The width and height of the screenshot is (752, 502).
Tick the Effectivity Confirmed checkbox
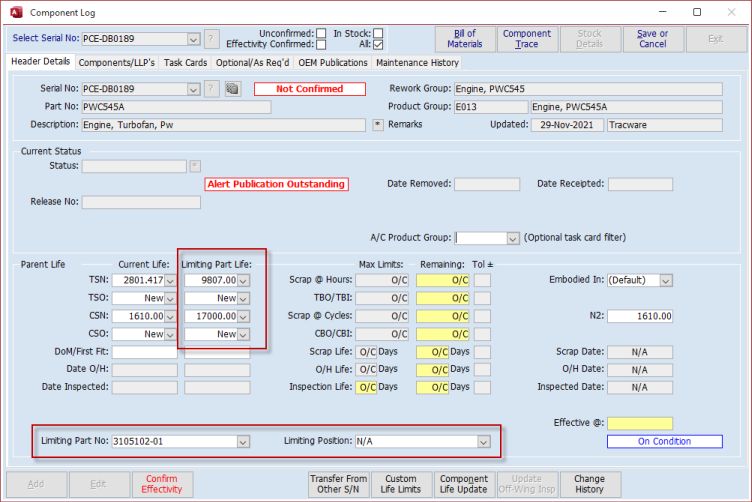coord(321,45)
